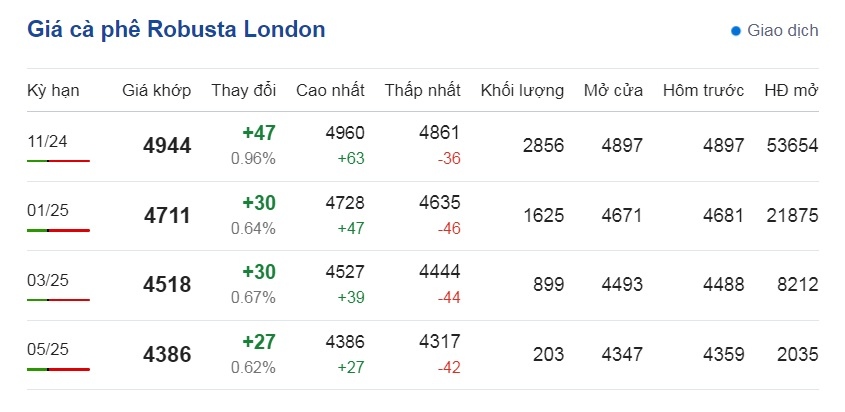Viewport: 845px width, 412px height.
Task: Click the range bar under 05/25
Action: tap(58, 369)
